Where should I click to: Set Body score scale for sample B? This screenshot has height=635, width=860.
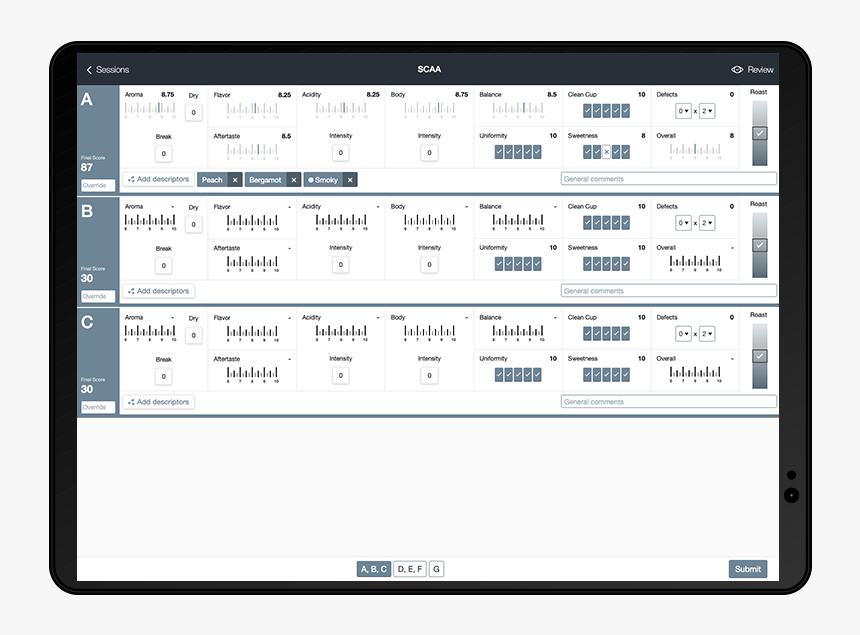429,222
